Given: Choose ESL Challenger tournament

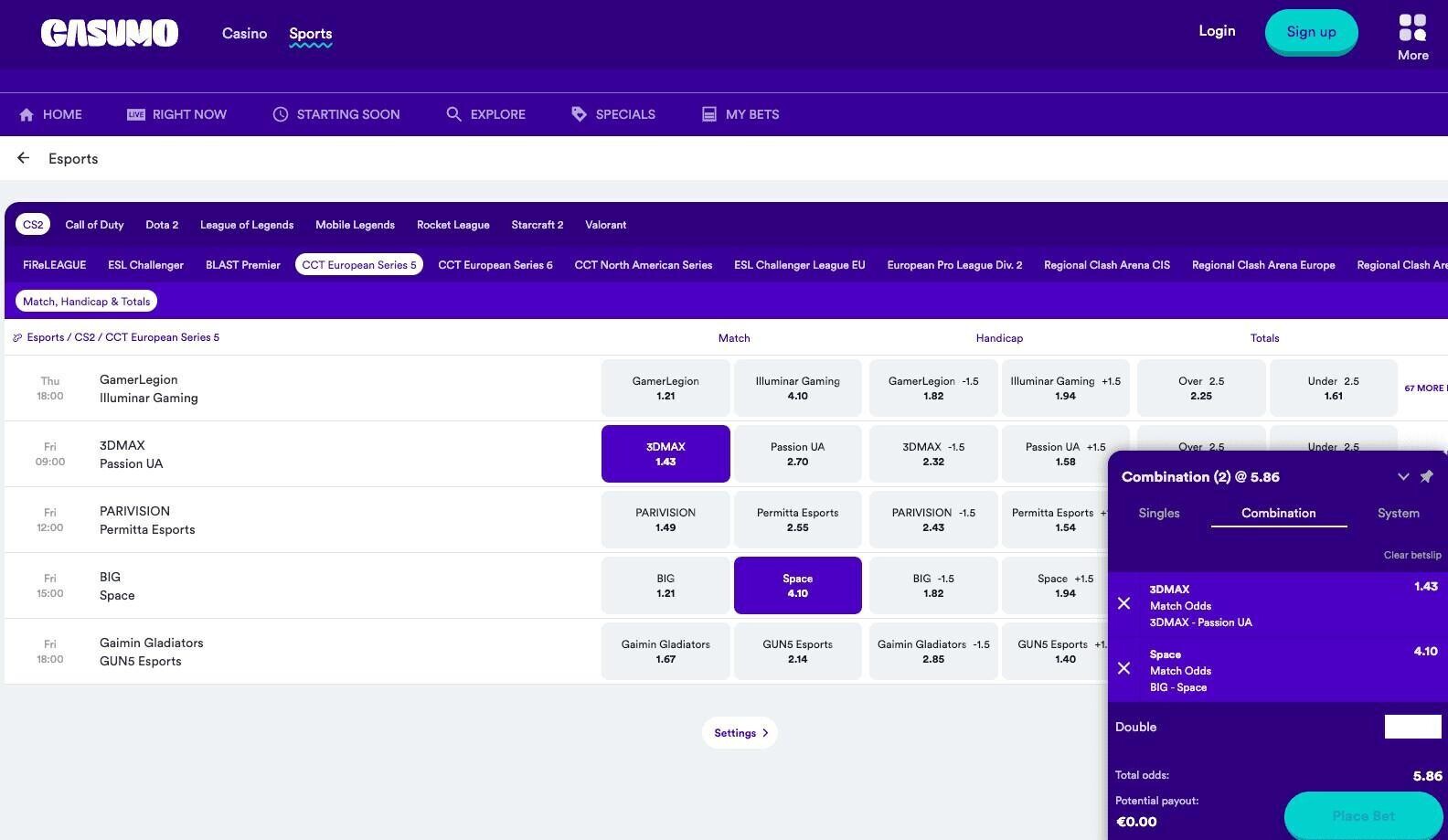Looking at the screenshot, I should [145, 265].
